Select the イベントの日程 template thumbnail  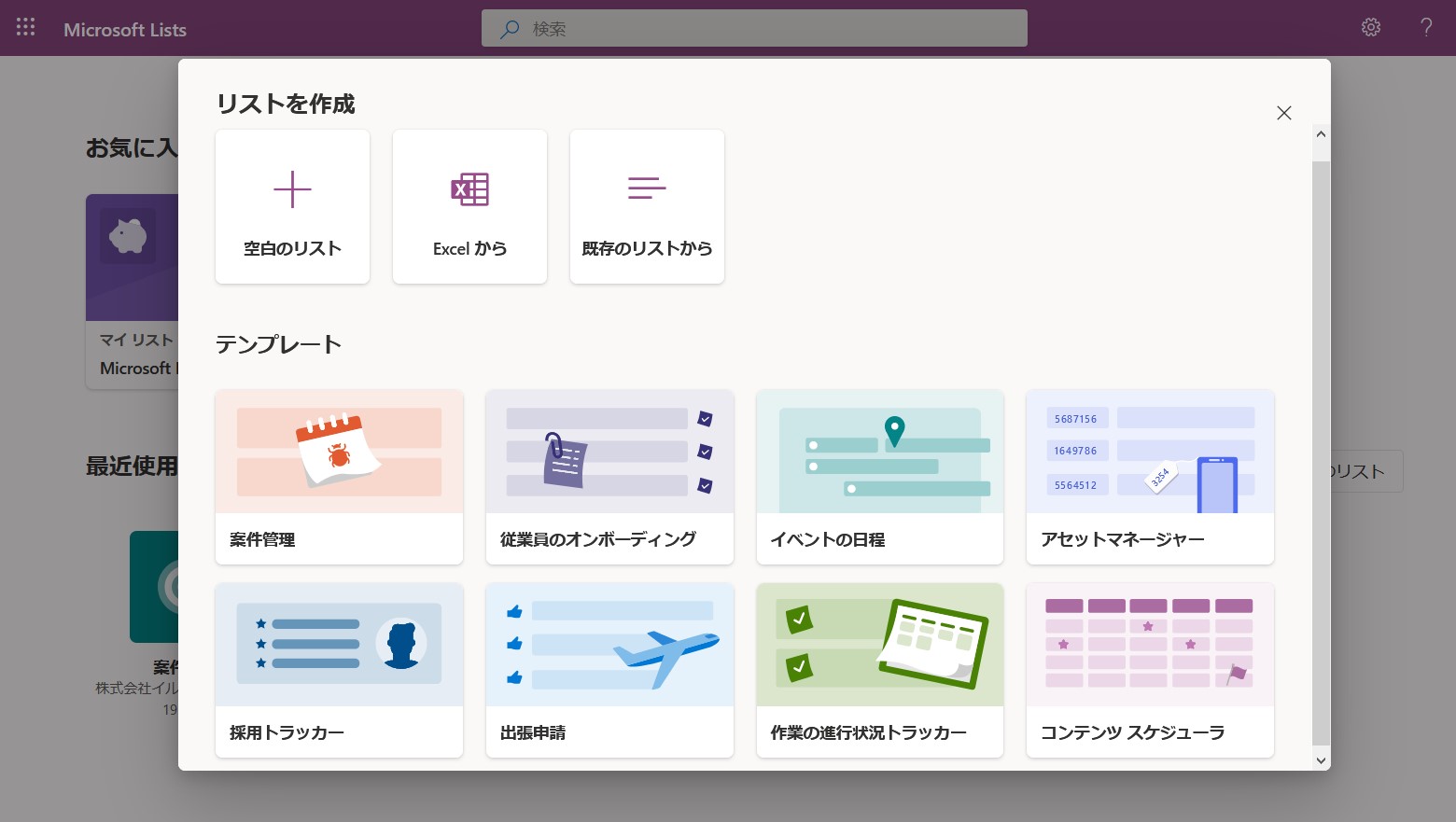[880, 452]
